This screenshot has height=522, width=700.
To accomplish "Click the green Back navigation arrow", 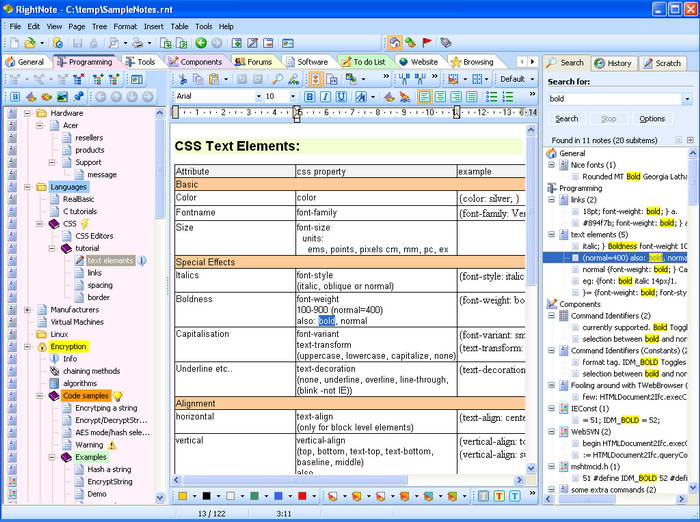I will 201,43.
